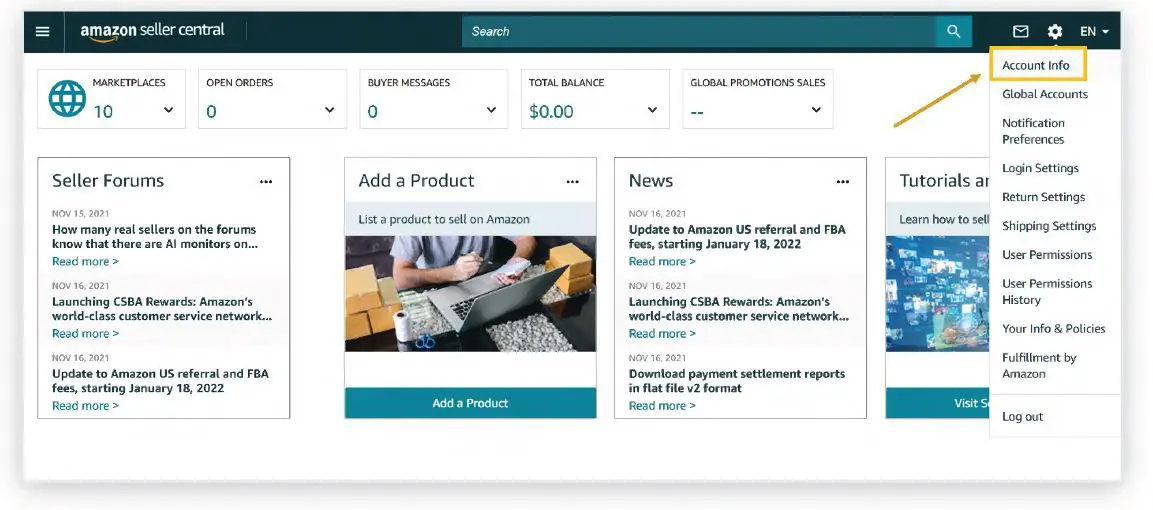The width and height of the screenshot is (1153, 510).
Task: Open Your Info & Policies menu item
Action: point(1054,328)
